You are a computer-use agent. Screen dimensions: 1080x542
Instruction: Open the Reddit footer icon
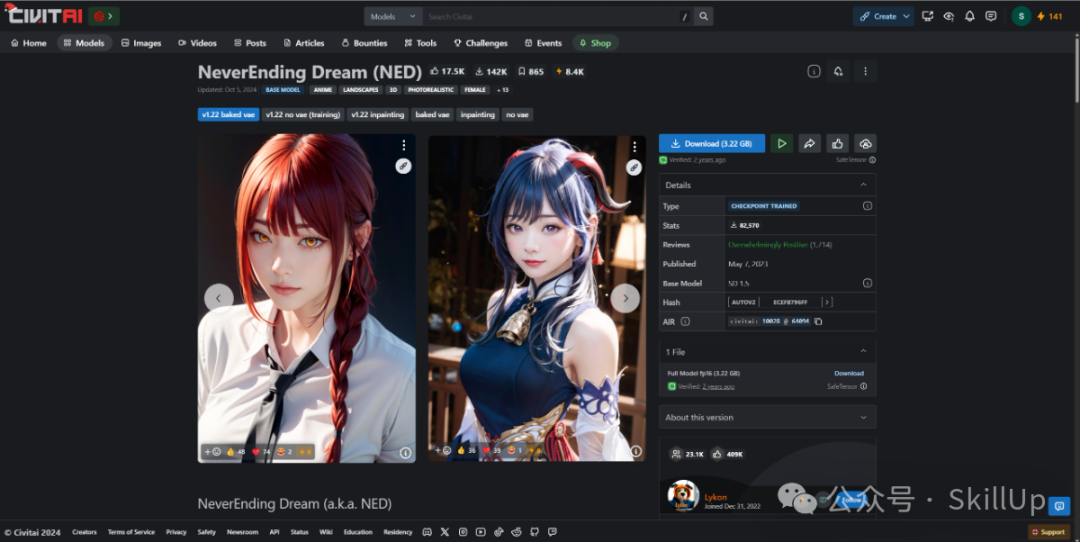coord(517,532)
